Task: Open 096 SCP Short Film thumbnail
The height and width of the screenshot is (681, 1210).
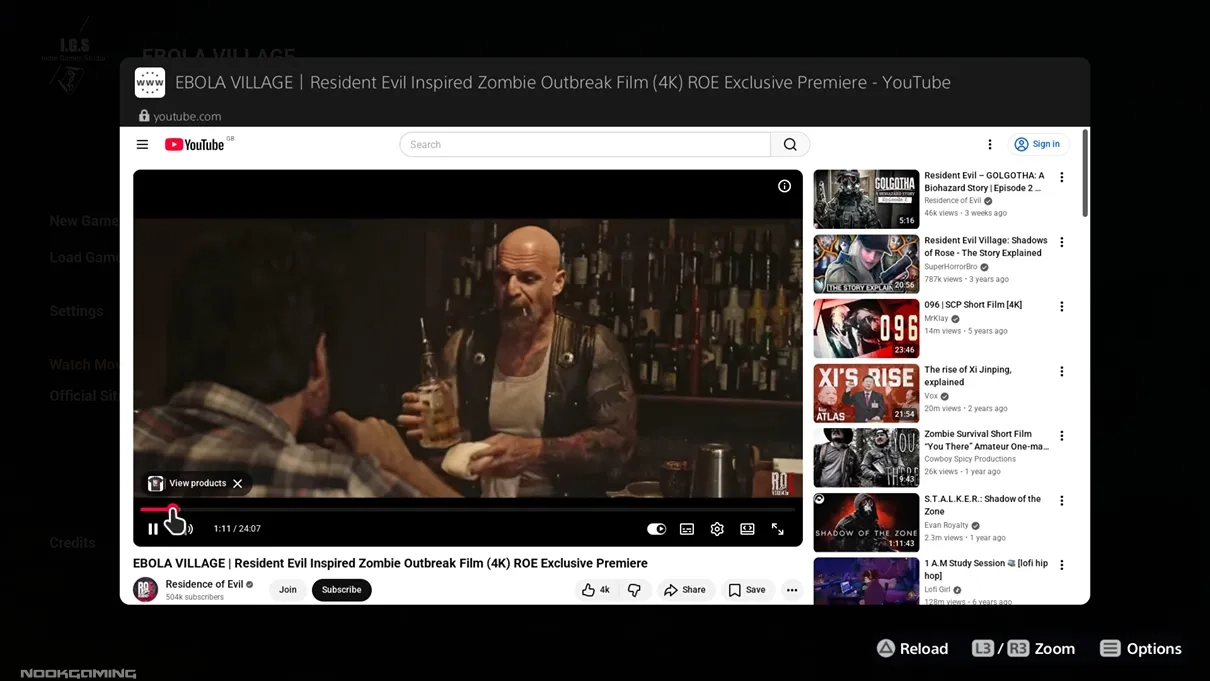Action: pyautogui.click(x=866, y=328)
